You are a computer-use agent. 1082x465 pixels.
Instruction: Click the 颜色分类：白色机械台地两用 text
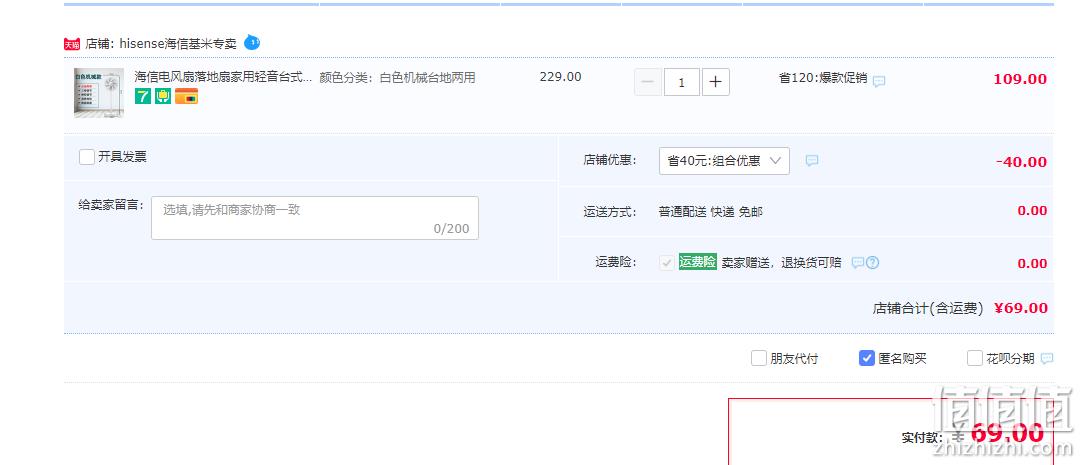coord(397,77)
